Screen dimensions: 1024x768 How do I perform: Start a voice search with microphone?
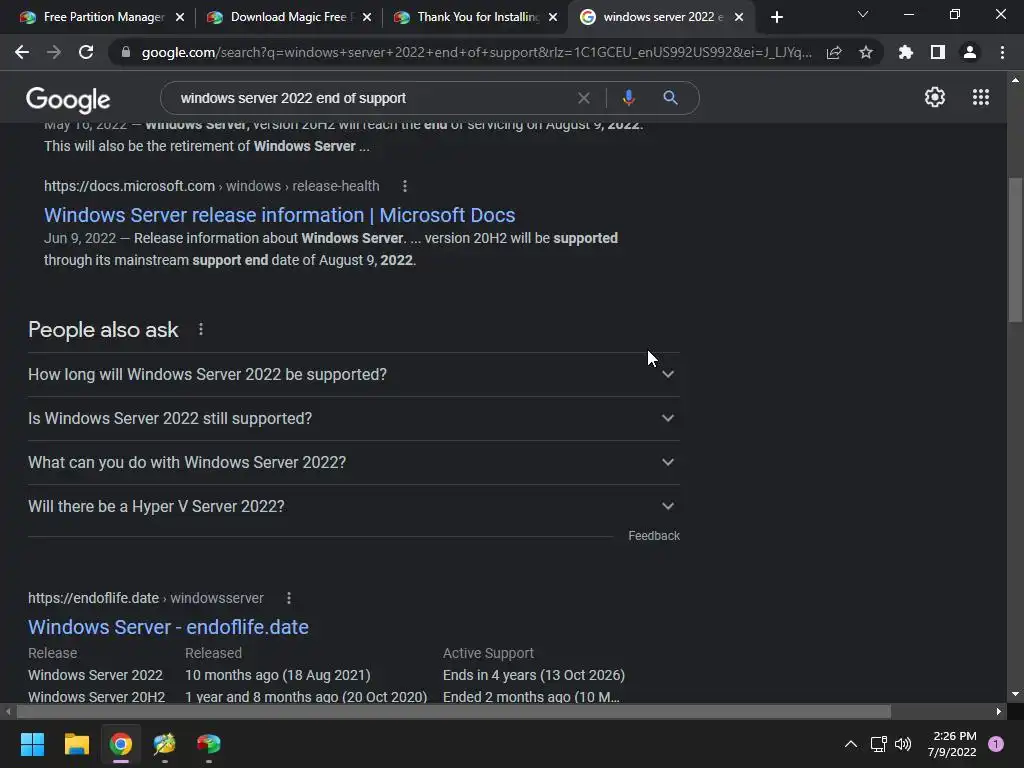628,98
